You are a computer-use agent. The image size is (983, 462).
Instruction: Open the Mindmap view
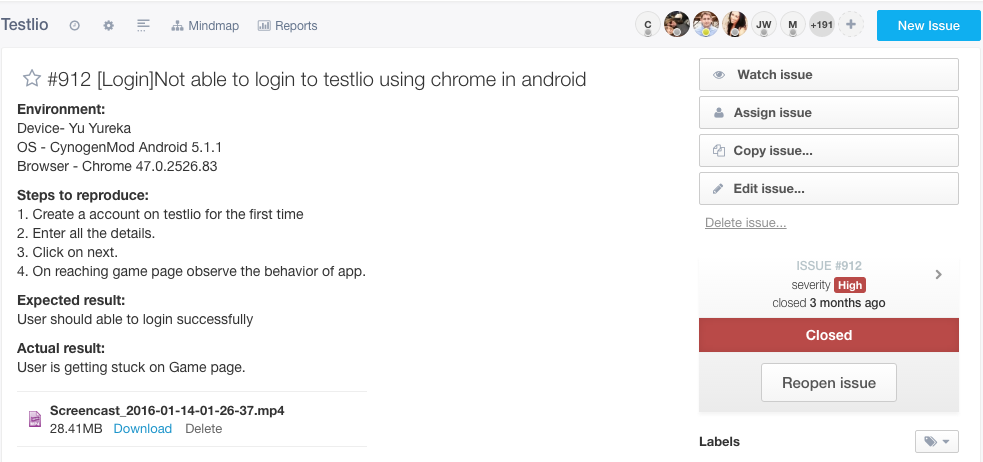tap(205, 25)
